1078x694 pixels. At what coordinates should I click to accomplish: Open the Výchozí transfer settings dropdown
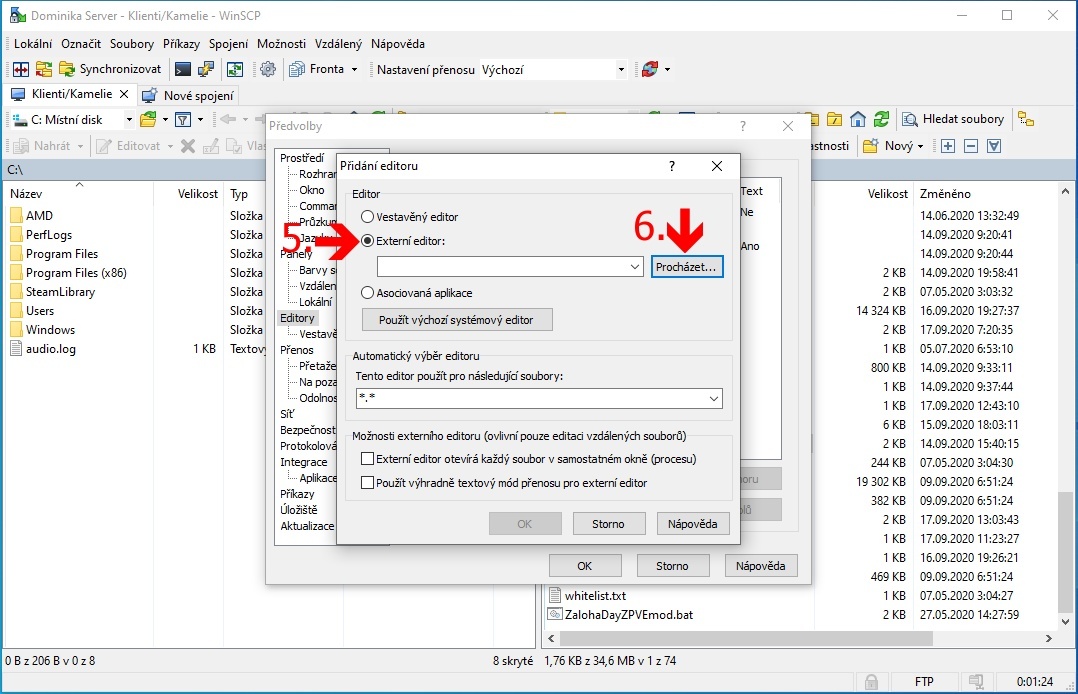coord(621,69)
